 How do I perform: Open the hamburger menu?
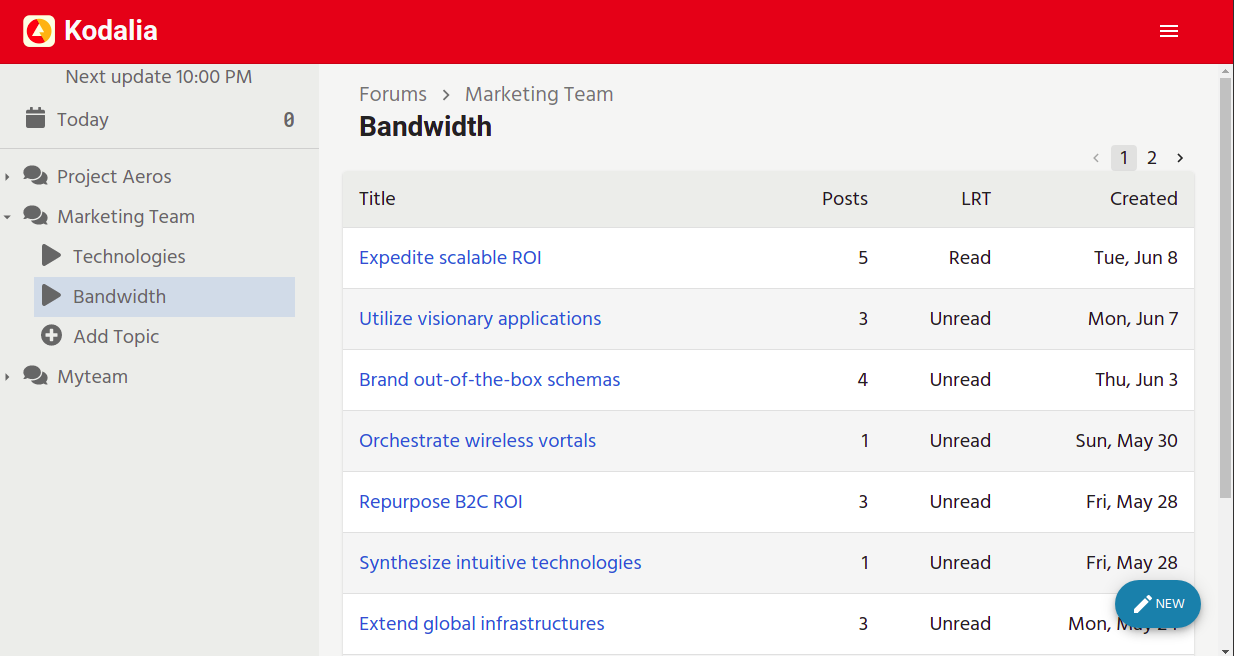click(1168, 31)
